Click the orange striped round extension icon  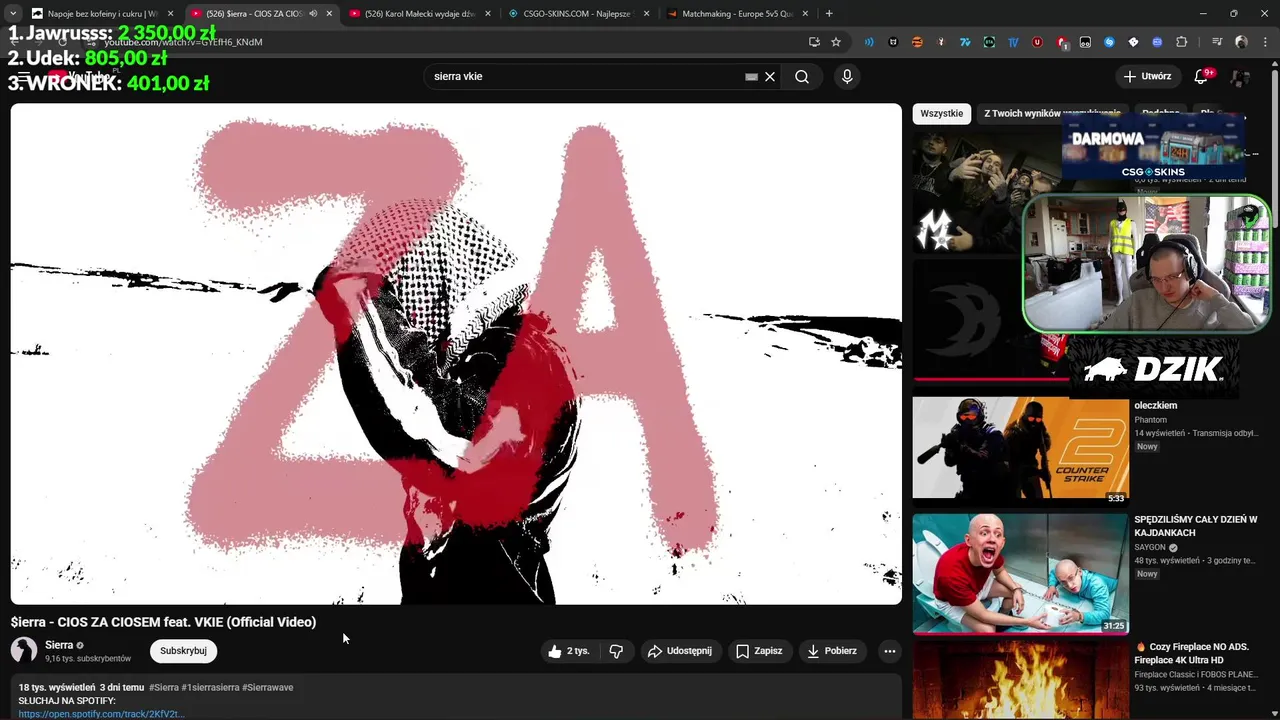(917, 42)
